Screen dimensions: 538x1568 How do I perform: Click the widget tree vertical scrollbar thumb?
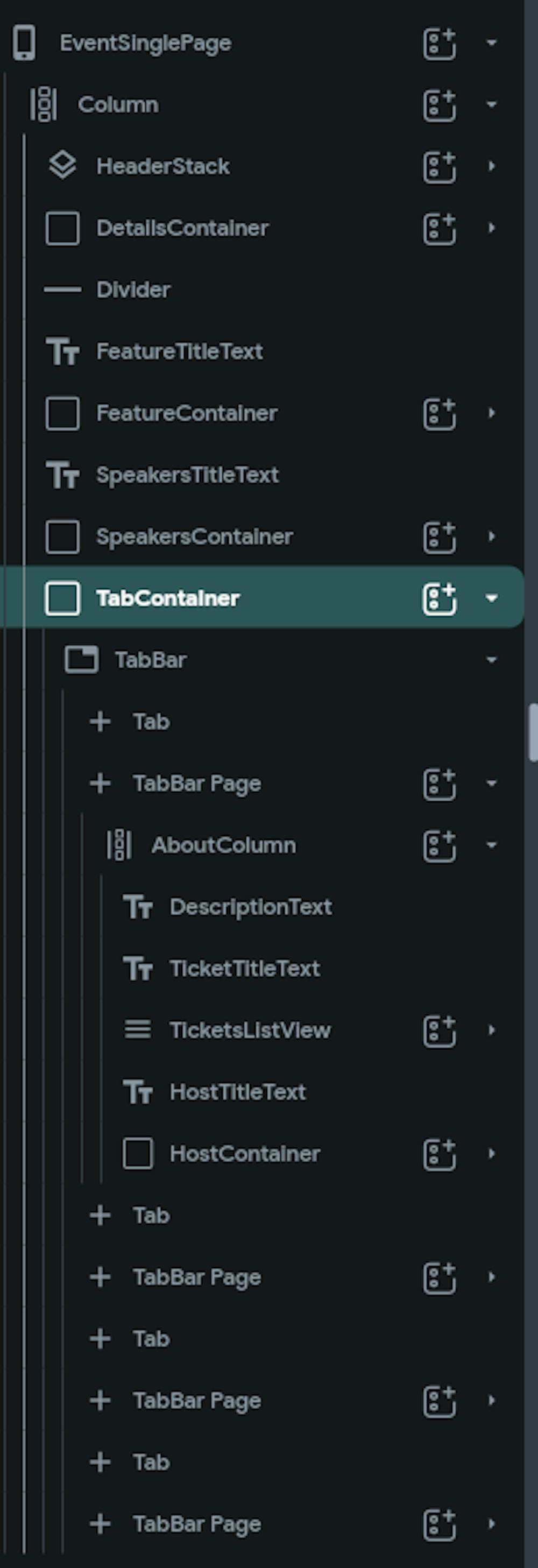click(x=533, y=733)
